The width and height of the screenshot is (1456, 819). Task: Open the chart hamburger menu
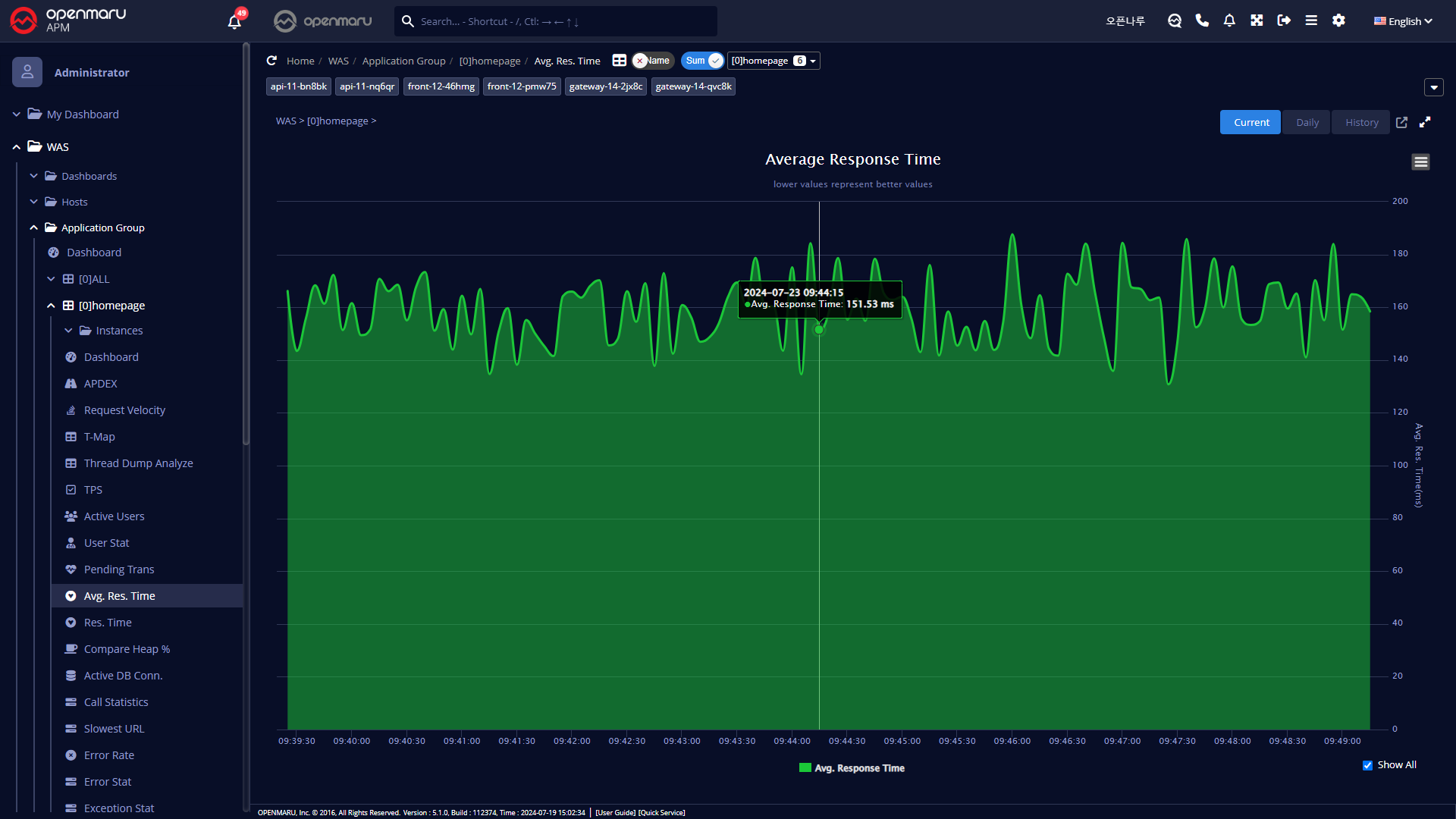1420,162
